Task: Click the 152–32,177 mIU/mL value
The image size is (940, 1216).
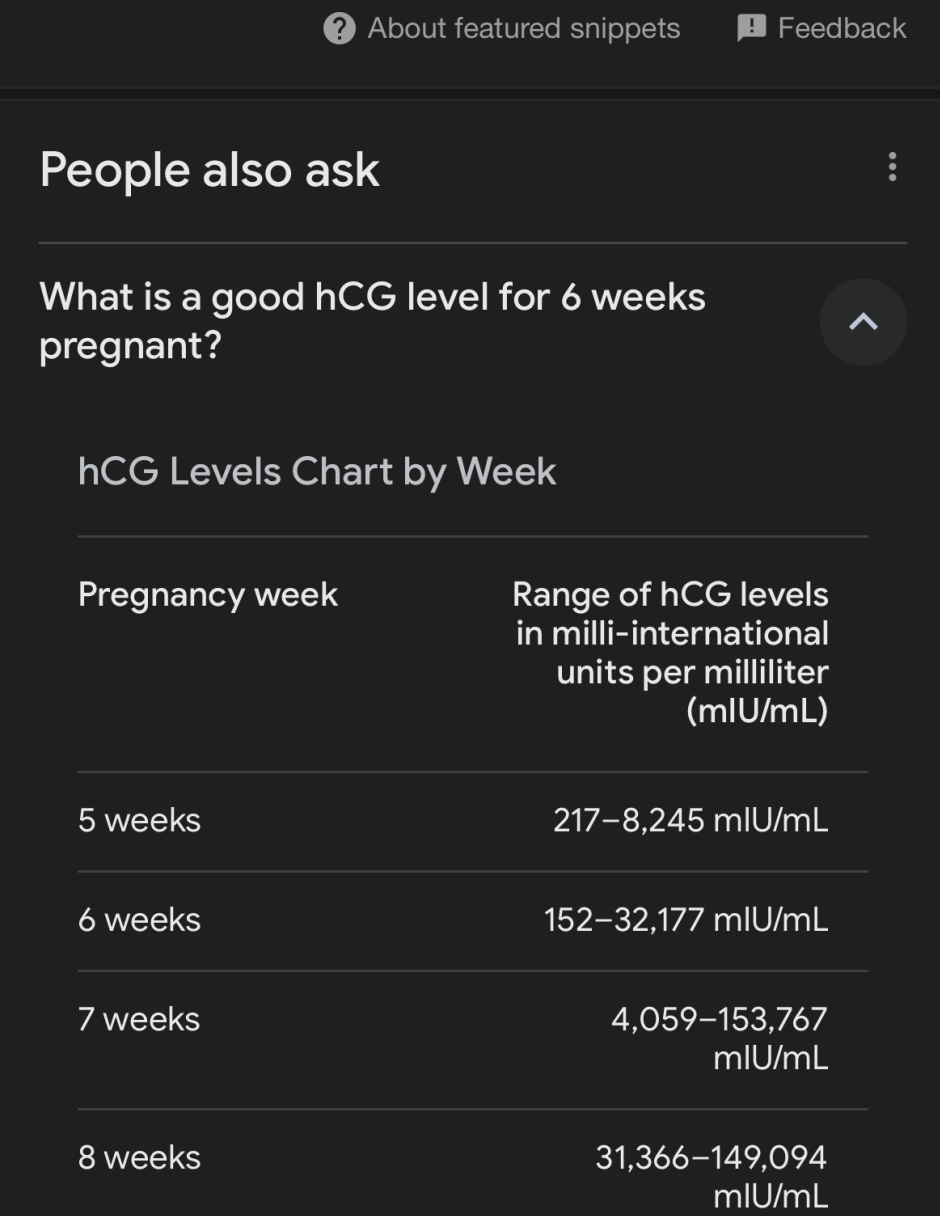Action: coord(686,920)
